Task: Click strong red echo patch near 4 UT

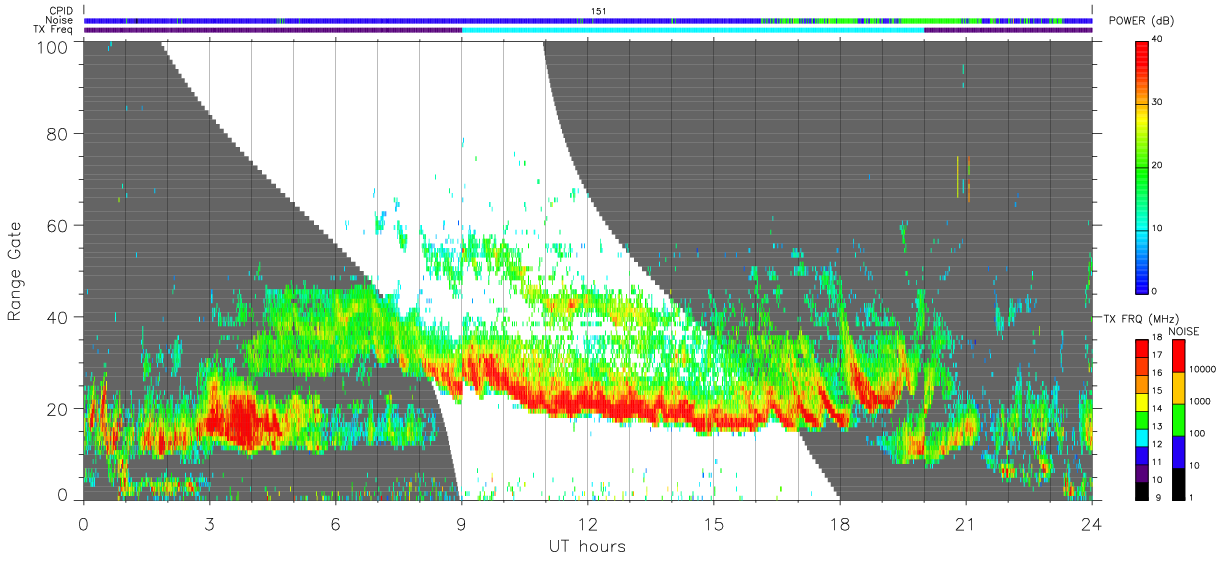Action: [x=240, y=420]
